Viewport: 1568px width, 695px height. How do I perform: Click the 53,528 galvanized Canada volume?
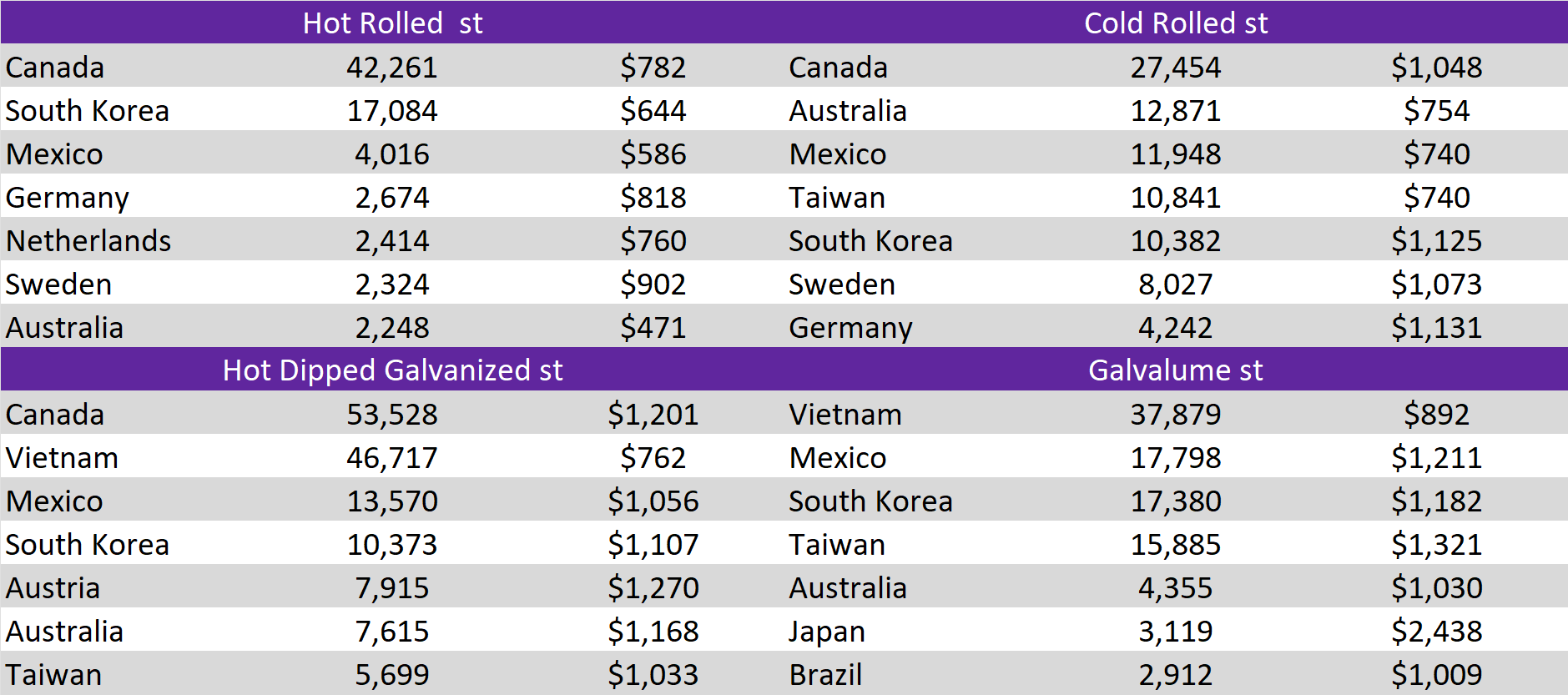[x=392, y=414]
